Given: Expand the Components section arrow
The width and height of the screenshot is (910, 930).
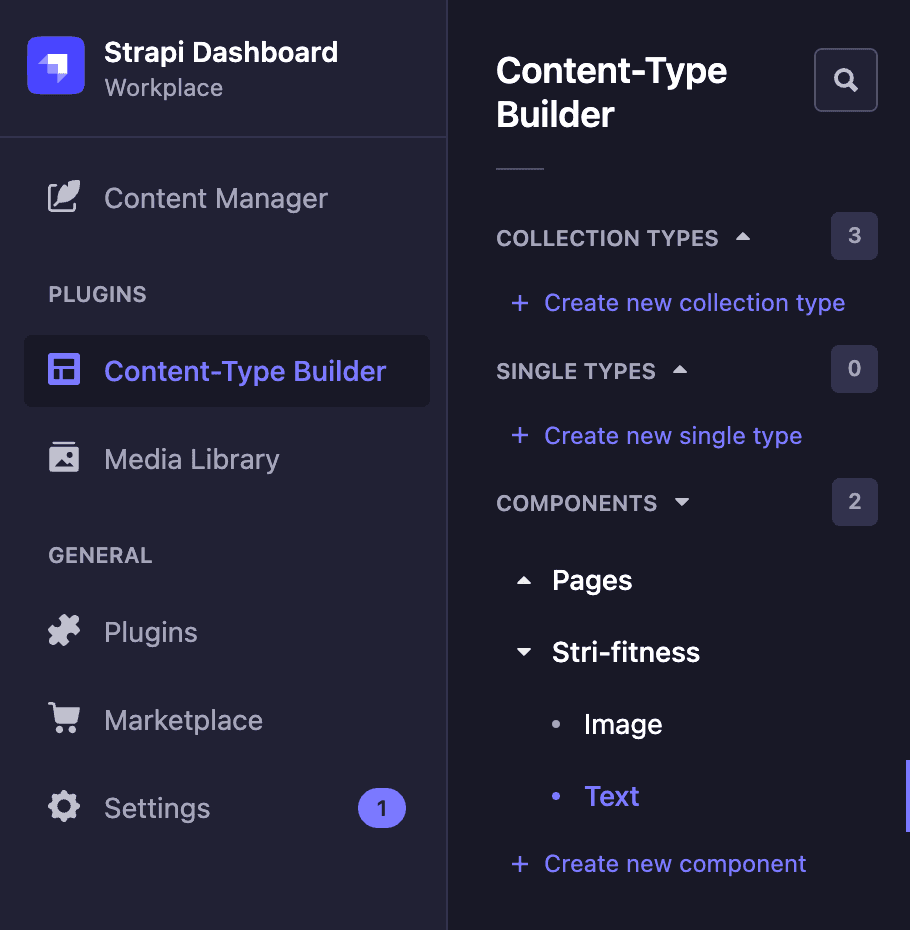Looking at the screenshot, I should click(682, 502).
